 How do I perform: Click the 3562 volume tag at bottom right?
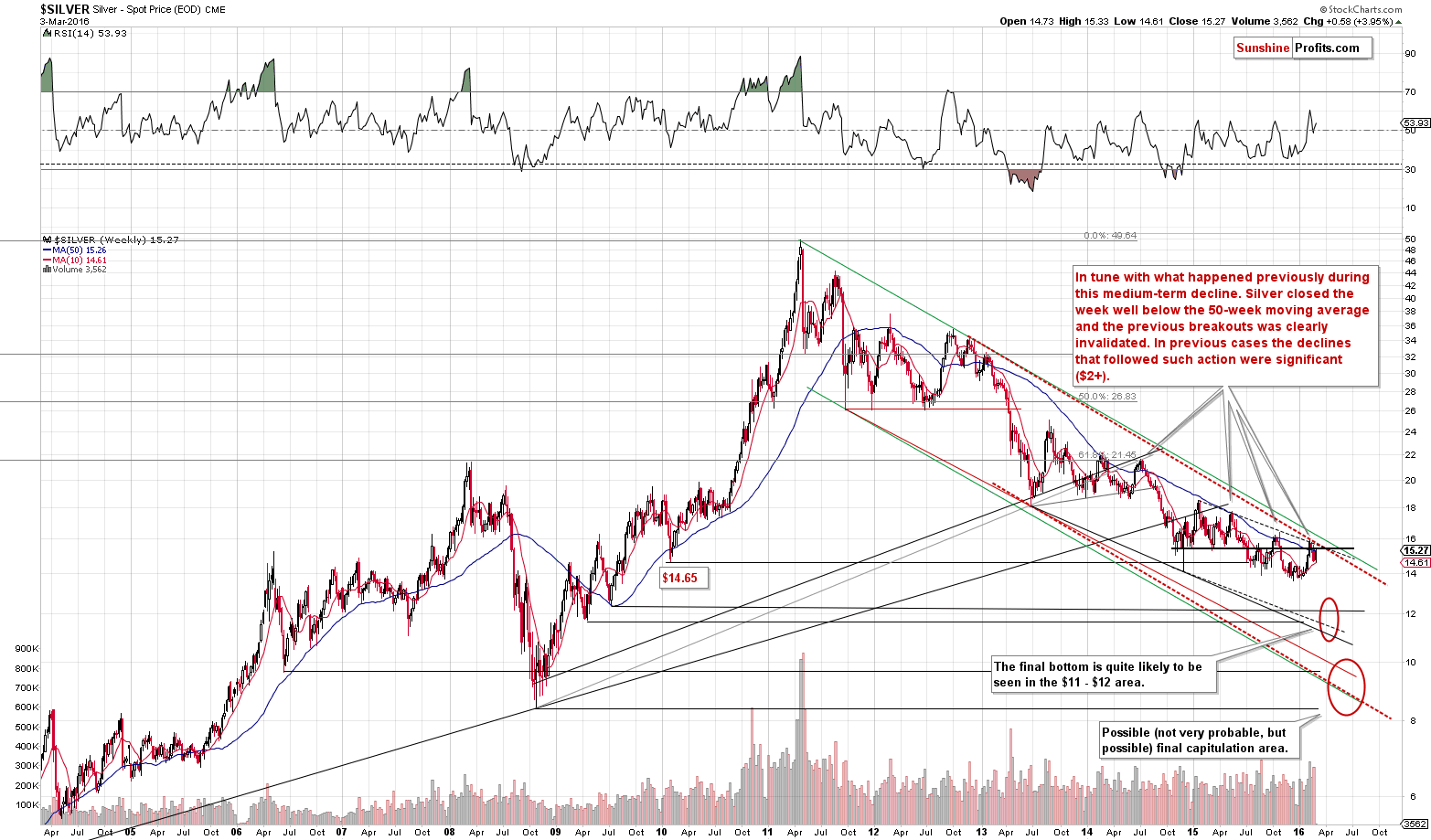click(x=1414, y=824)
